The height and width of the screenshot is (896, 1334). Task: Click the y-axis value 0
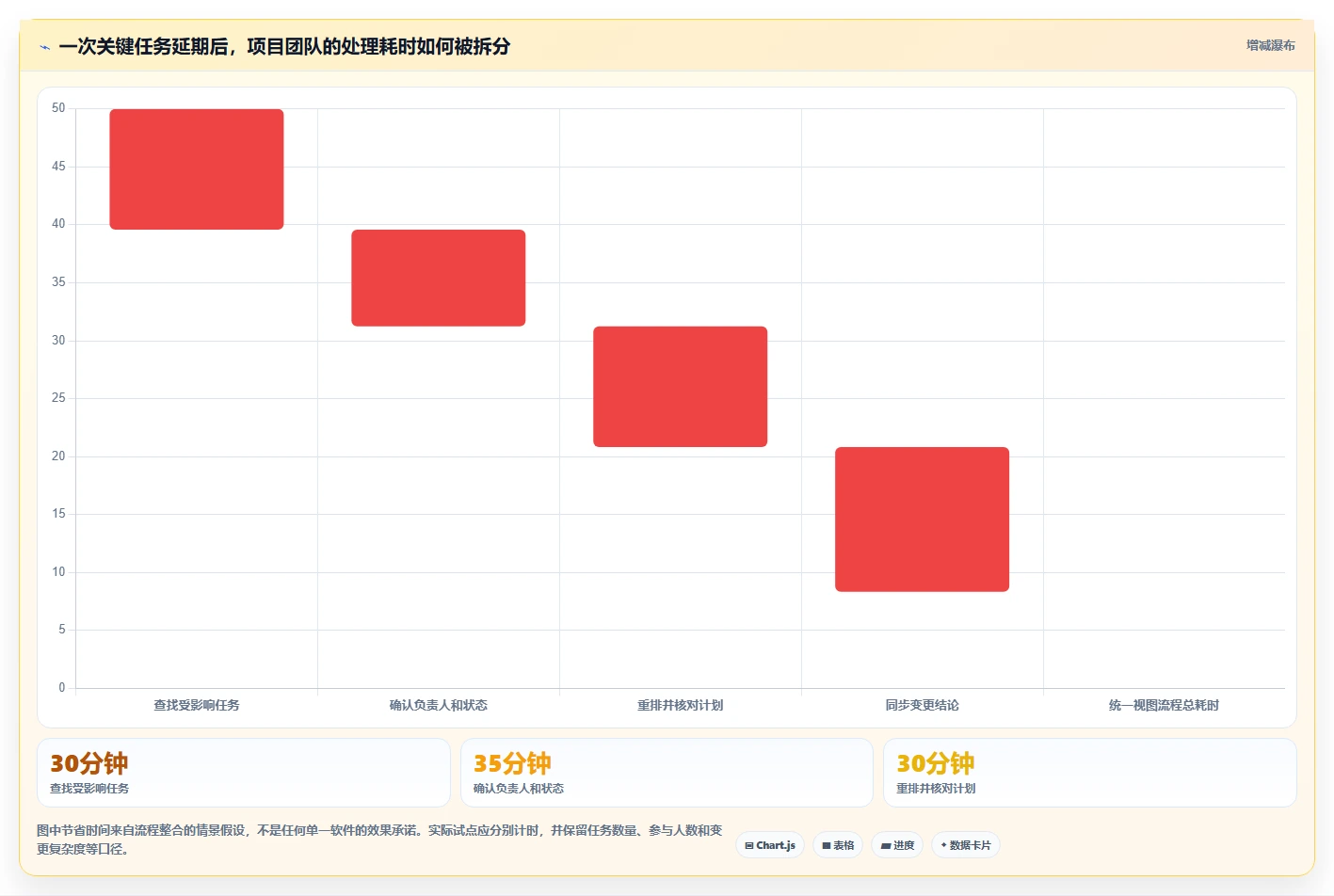click(62, 688)
